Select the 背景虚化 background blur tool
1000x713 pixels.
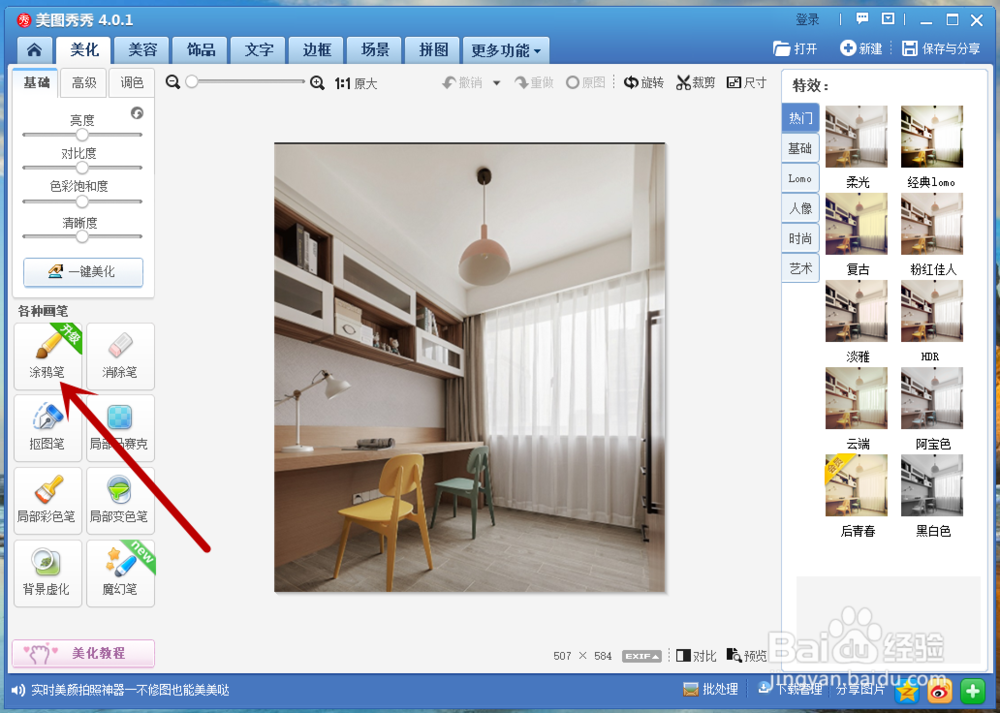48,573
